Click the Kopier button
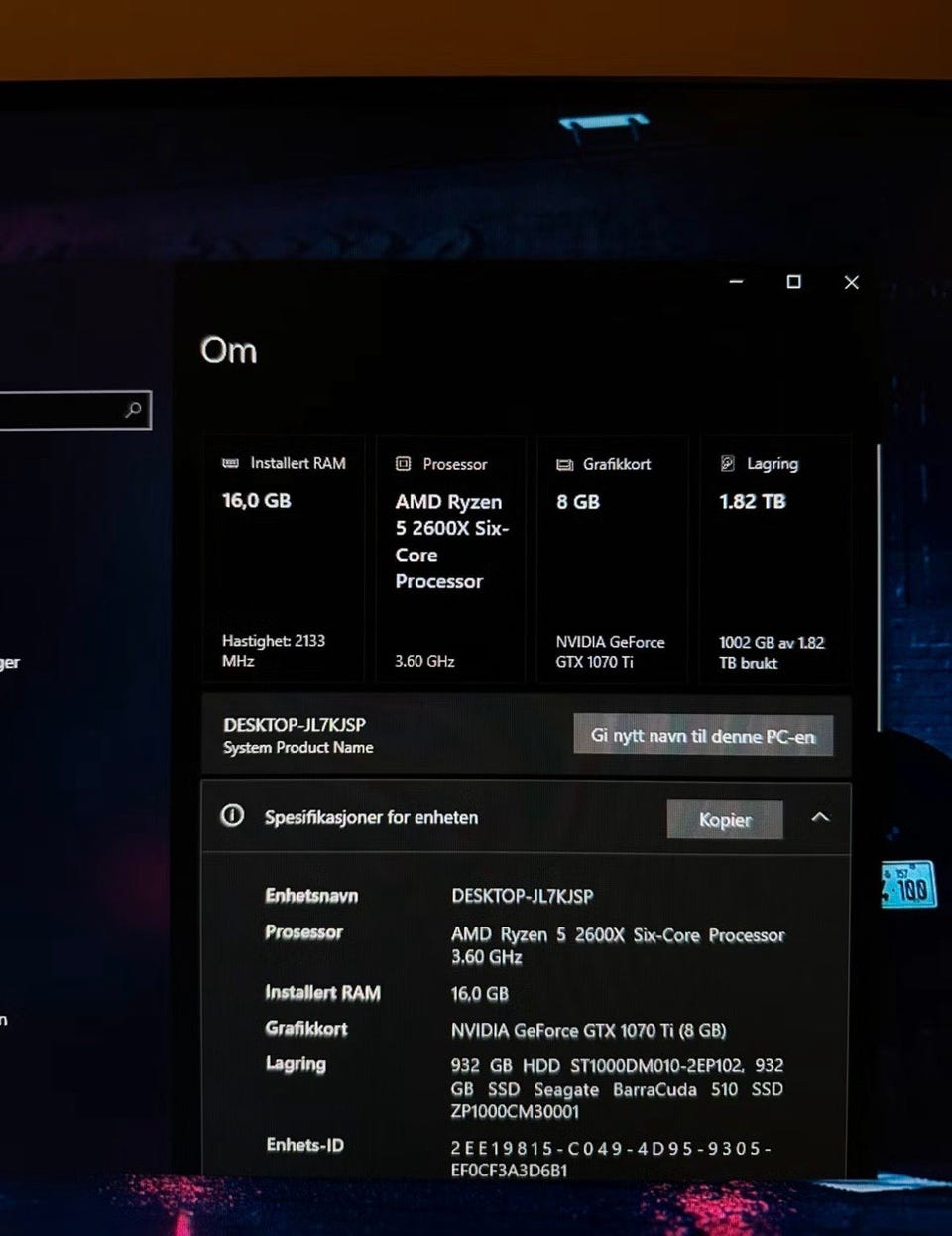 point(725,819)
